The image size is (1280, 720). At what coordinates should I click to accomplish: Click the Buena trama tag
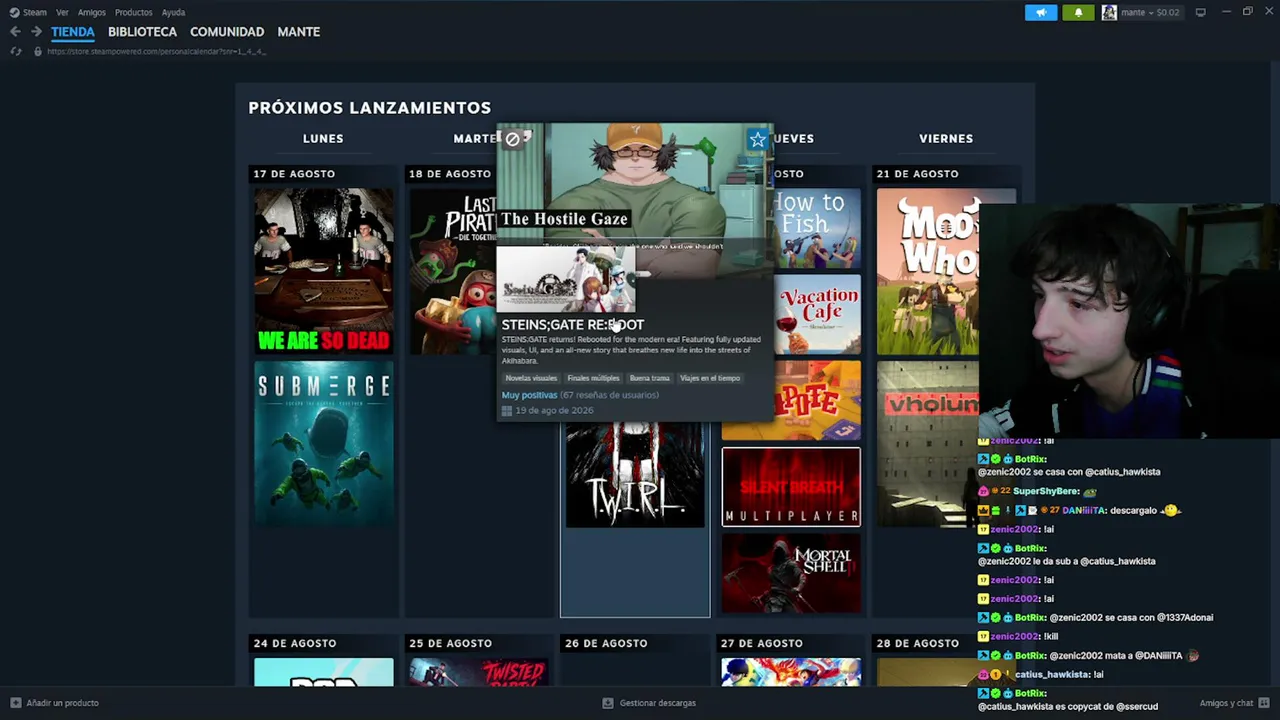coord(650,378)
